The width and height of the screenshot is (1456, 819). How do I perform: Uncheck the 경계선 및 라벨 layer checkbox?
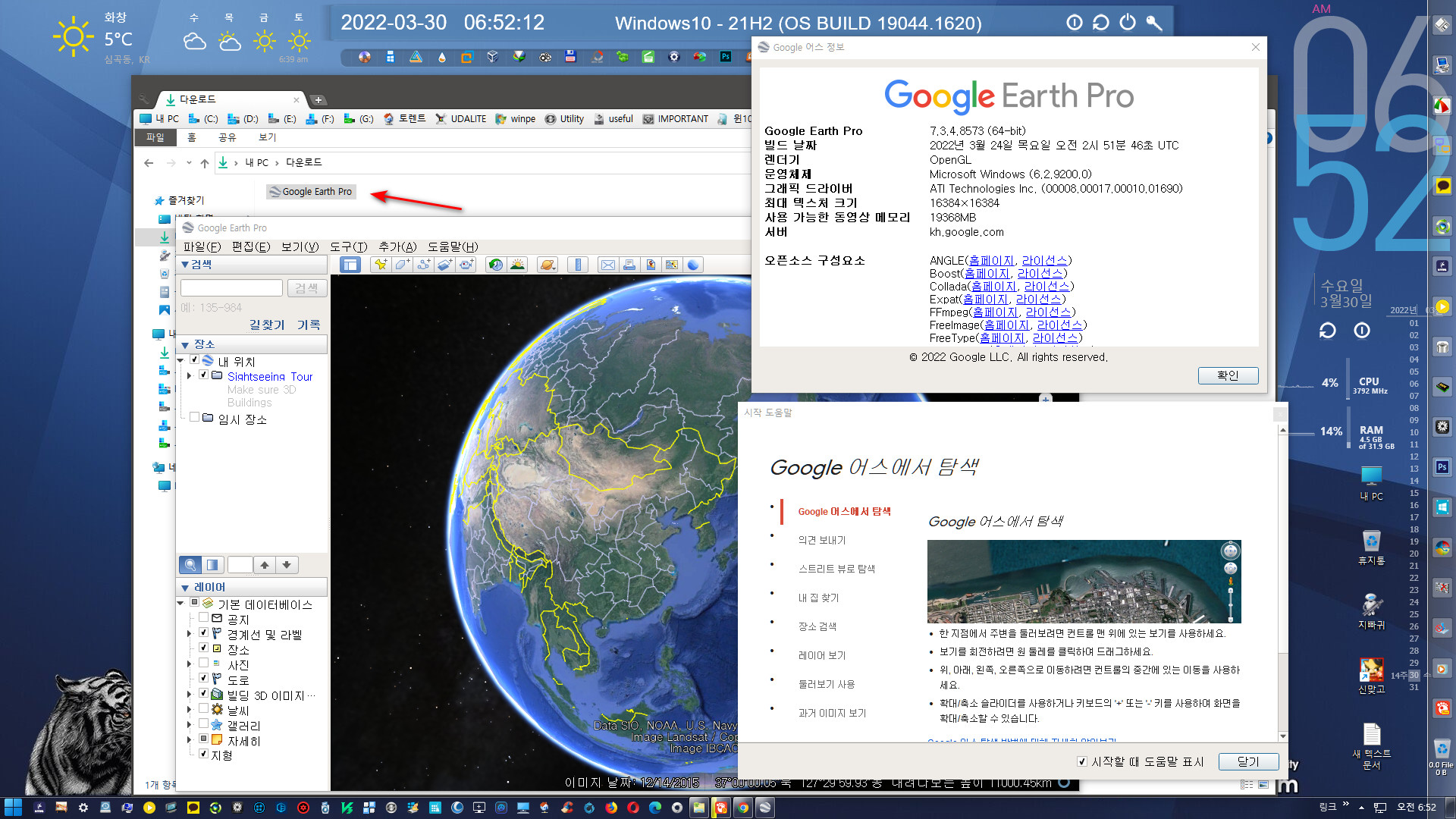point(203,632)
